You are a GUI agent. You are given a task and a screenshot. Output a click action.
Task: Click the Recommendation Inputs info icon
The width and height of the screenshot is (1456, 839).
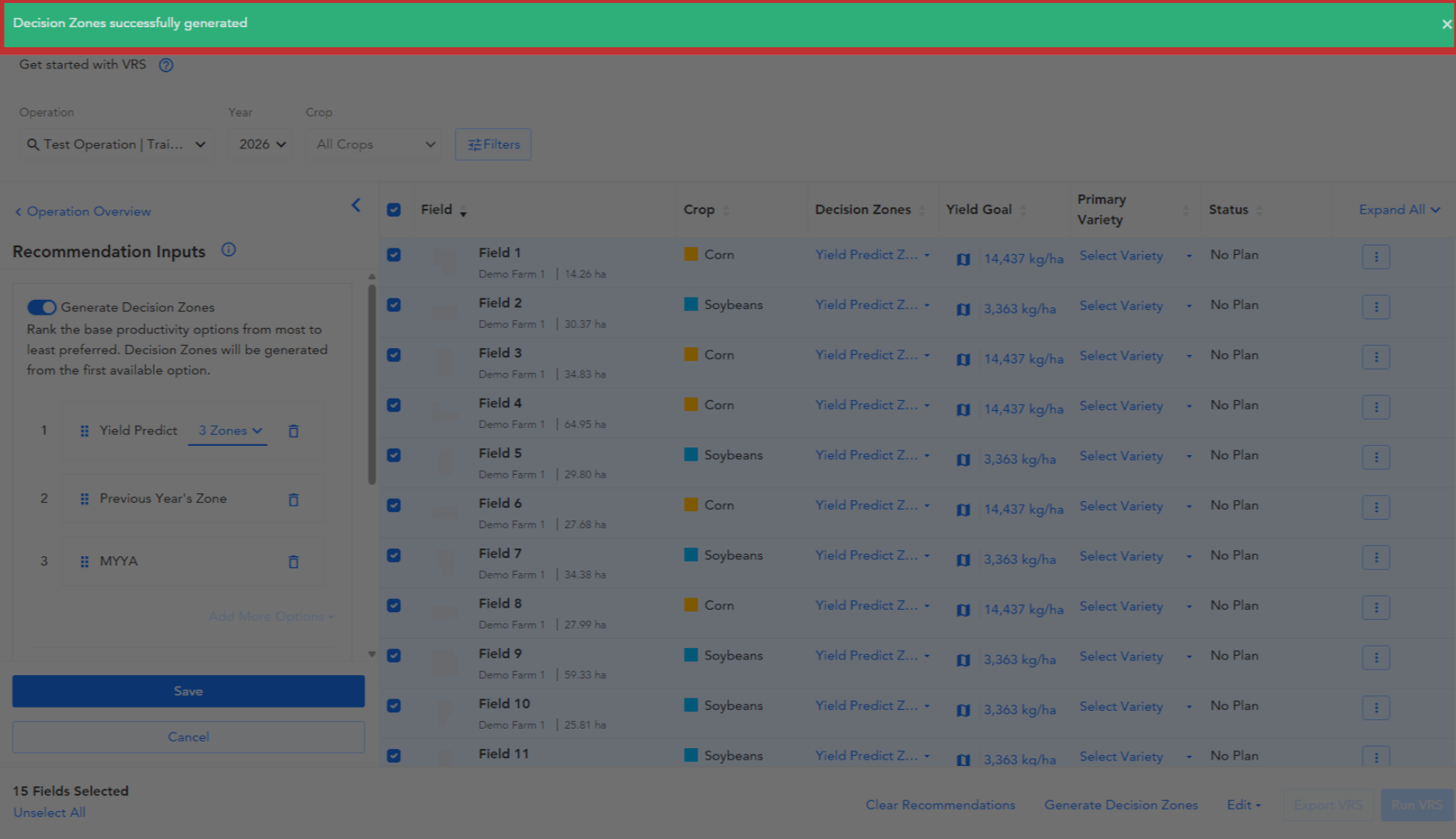pos(228,250)
